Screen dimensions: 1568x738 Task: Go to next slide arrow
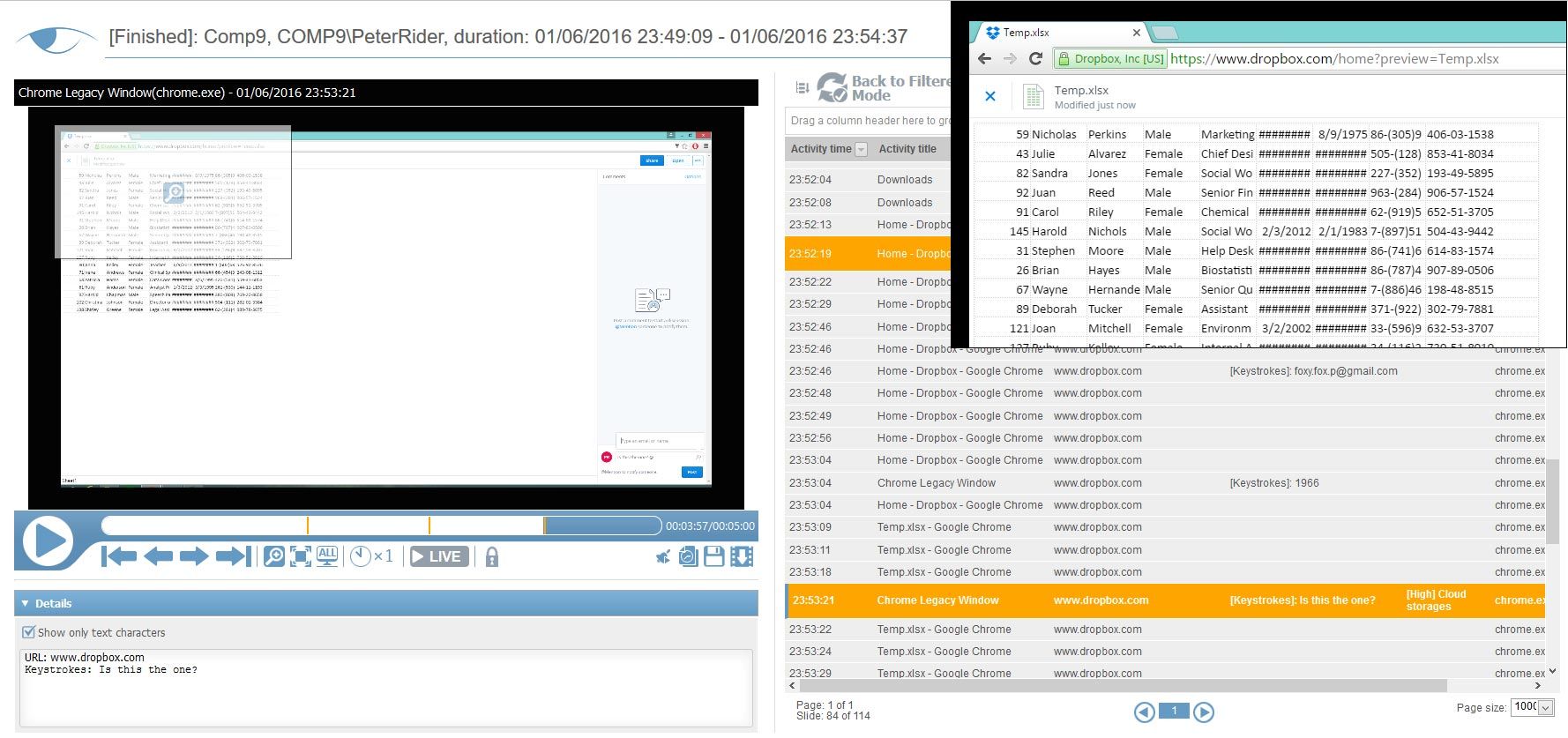coord(193,556)
